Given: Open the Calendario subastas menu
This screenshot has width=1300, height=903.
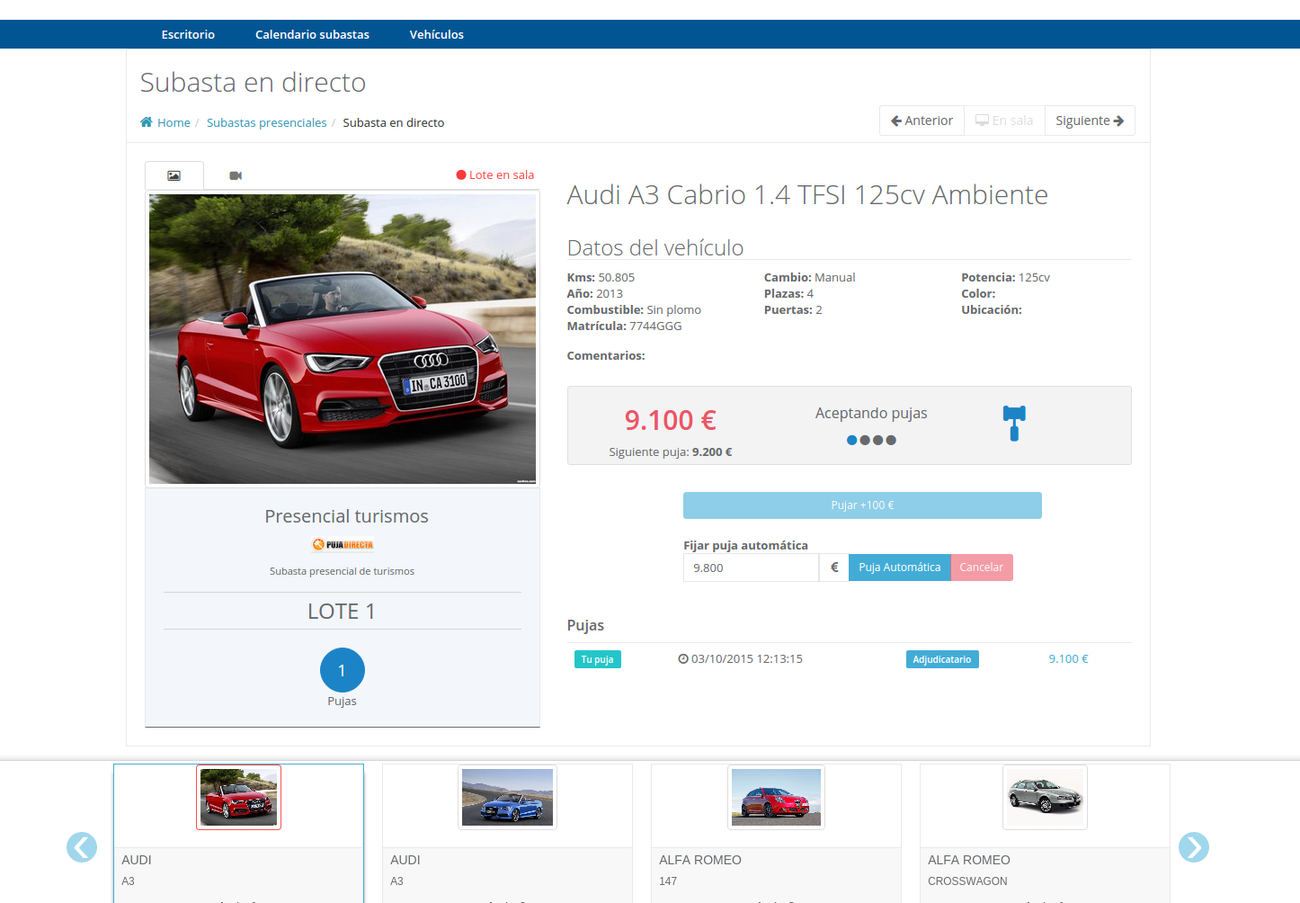Looking at the screenshot, I should pyautogui.click(x=312, y=33).
